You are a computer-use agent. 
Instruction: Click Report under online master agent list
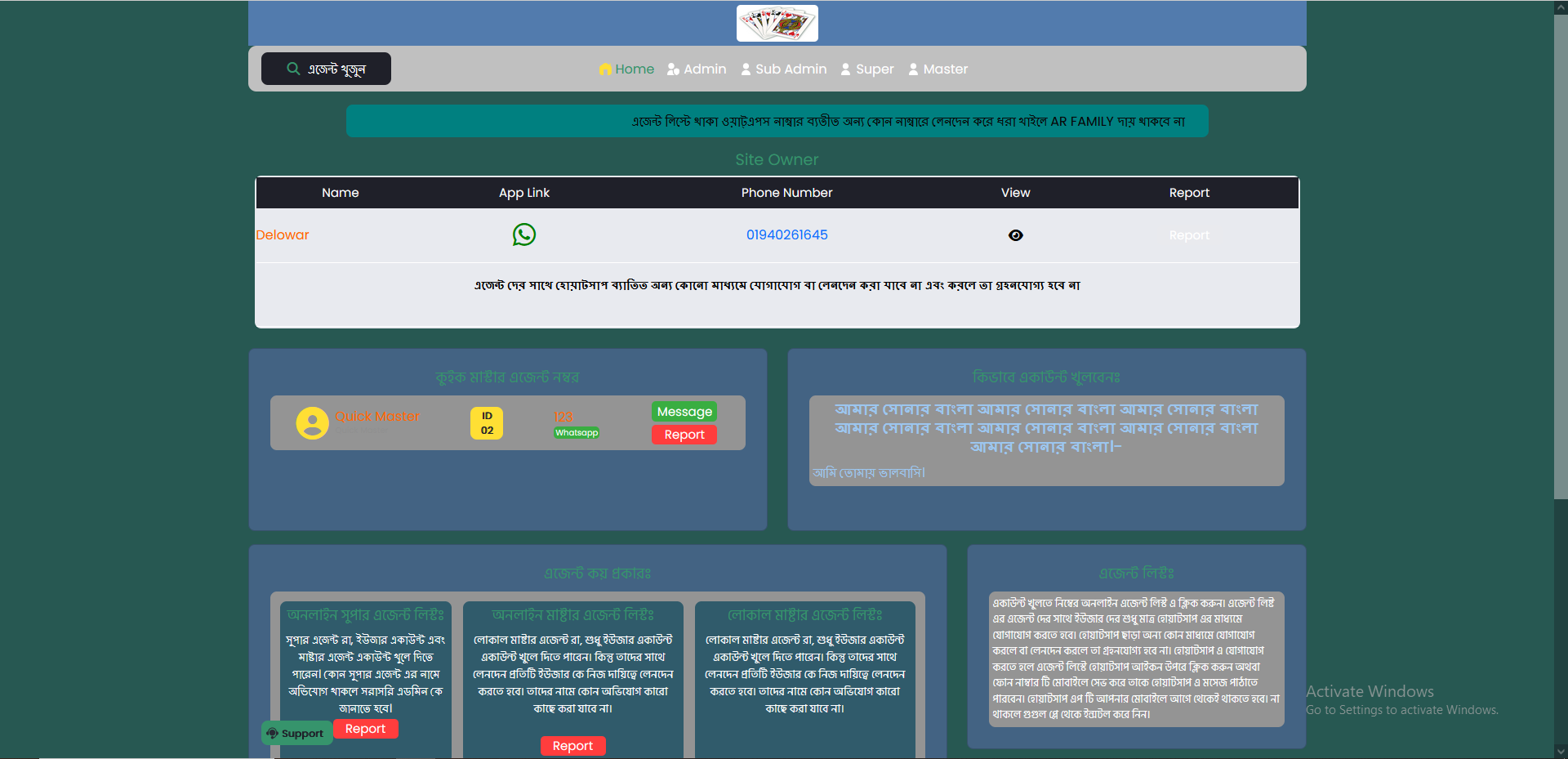click(572, 745)
